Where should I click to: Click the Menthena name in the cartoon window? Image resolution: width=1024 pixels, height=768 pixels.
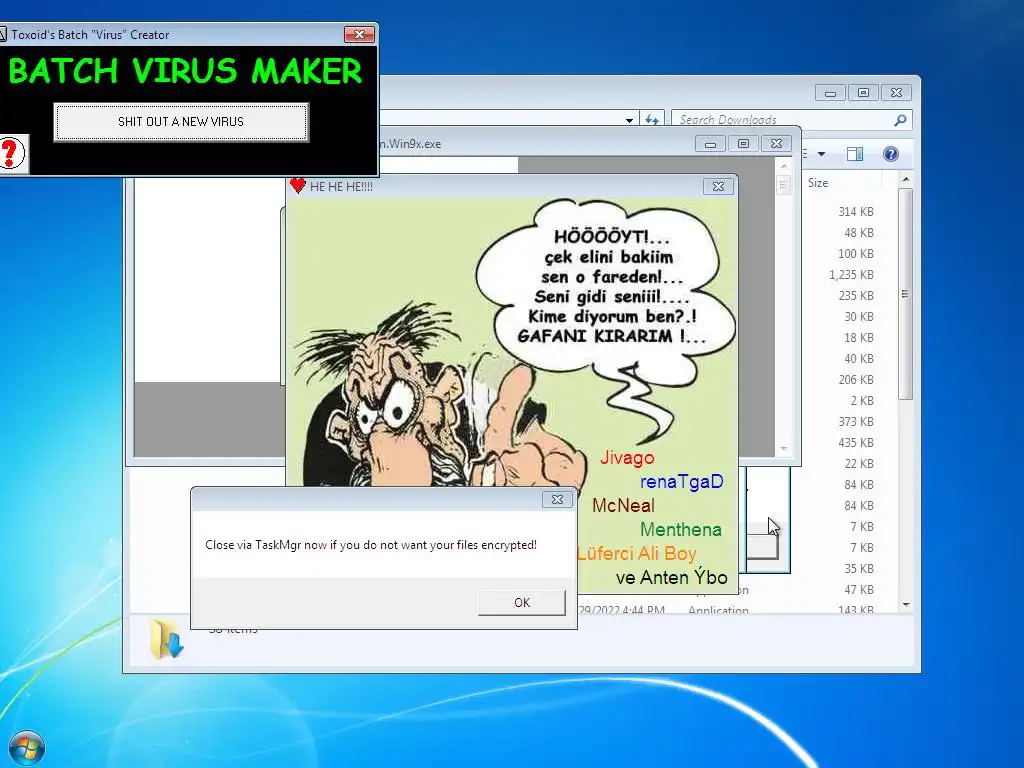point(680,530)
